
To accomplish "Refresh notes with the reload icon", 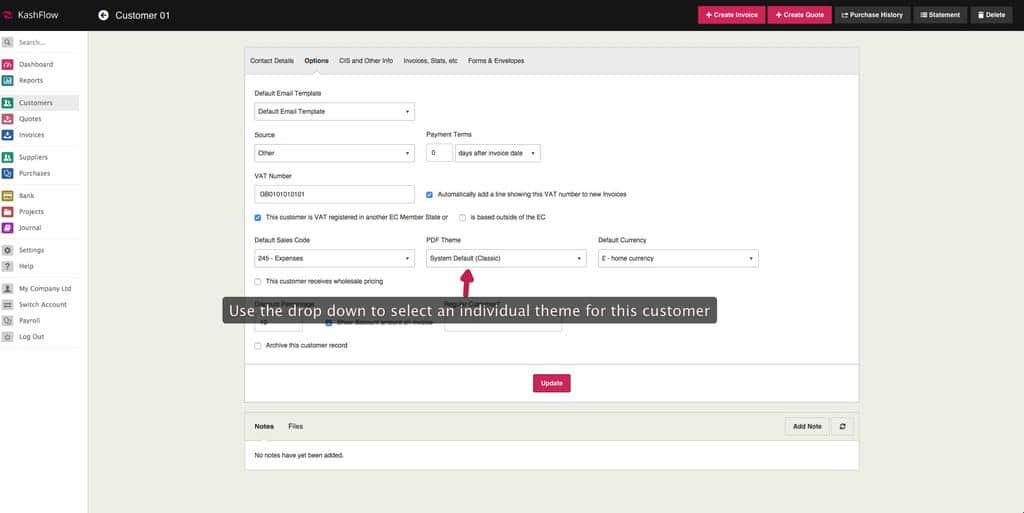I will (842, 426).
